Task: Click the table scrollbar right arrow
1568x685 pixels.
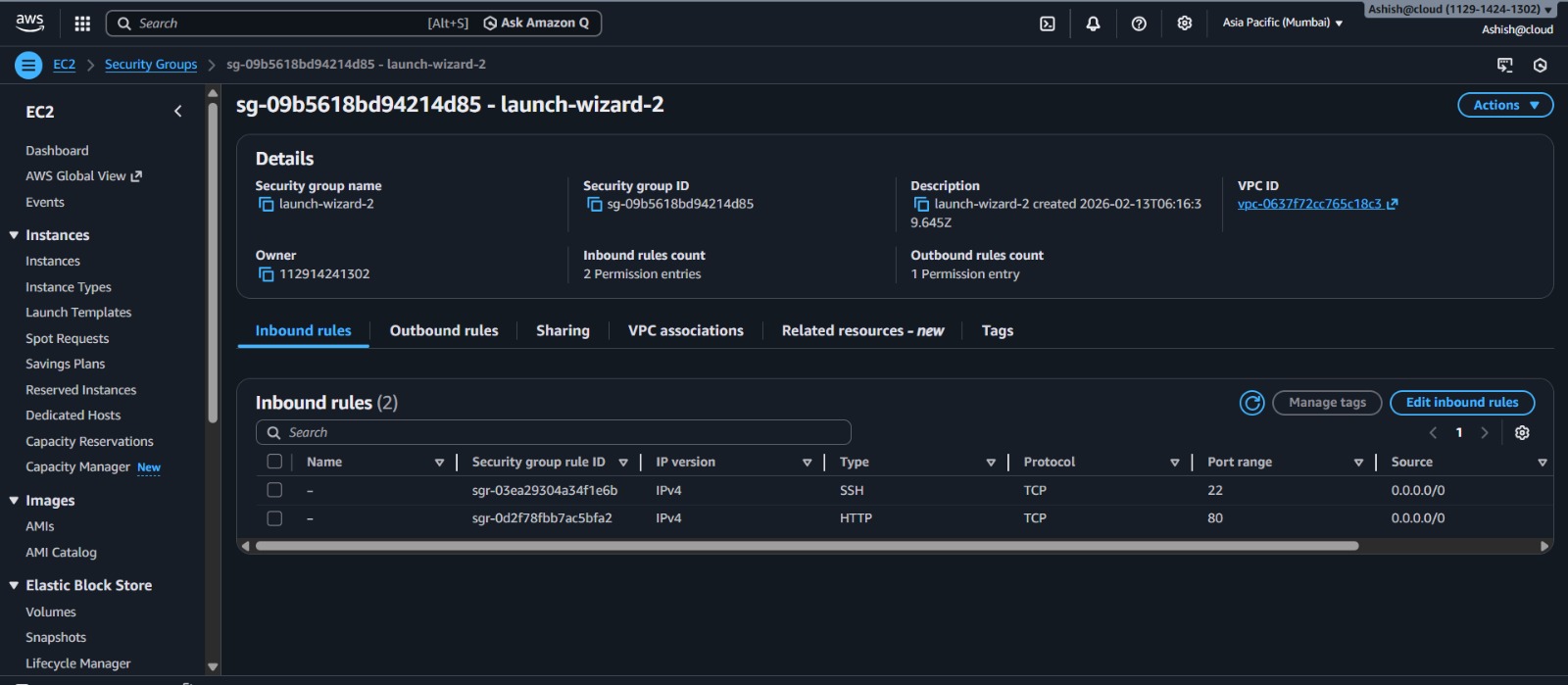Action: 1544,546
